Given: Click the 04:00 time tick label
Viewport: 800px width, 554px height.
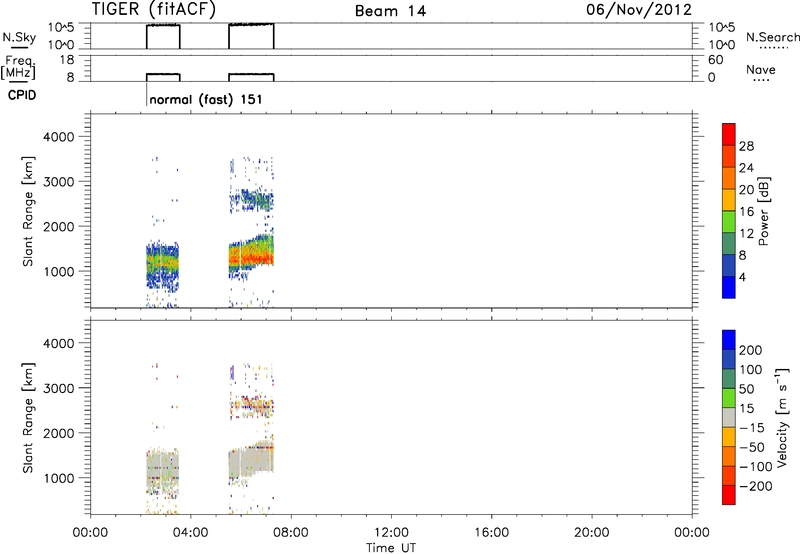Looking at the screenshot, I should pyautogui.click(x=191, y=533).
